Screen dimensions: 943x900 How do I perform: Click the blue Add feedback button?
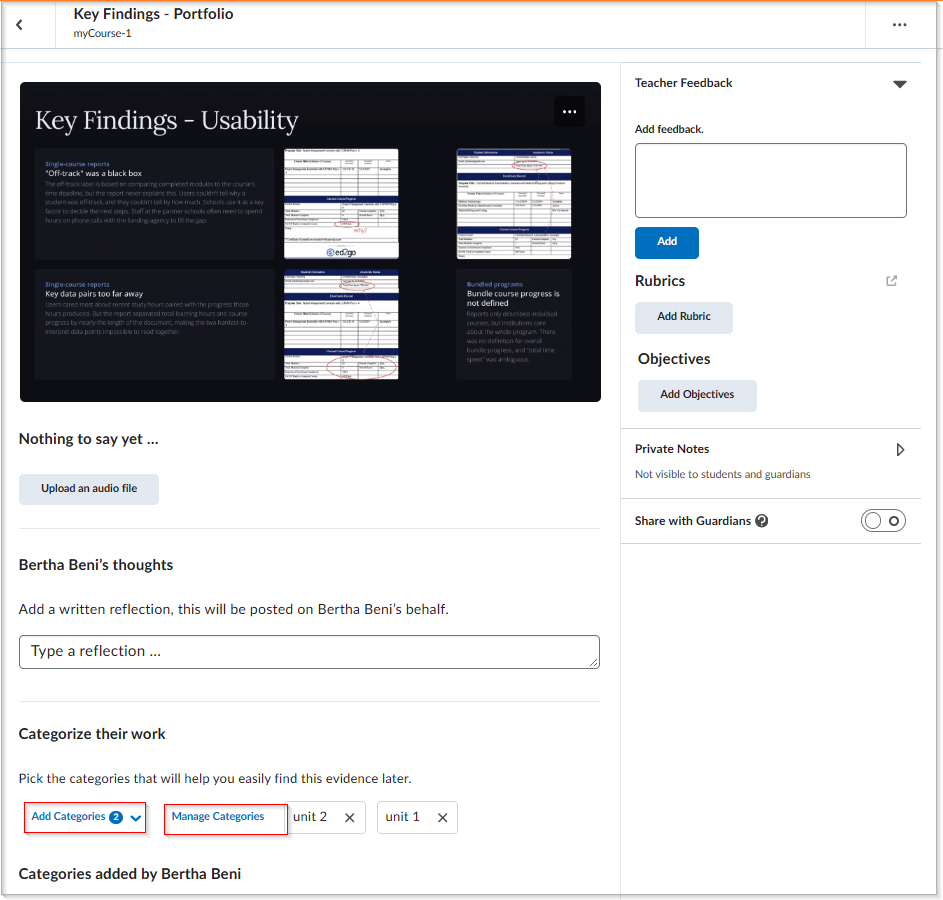pos(666,242)
